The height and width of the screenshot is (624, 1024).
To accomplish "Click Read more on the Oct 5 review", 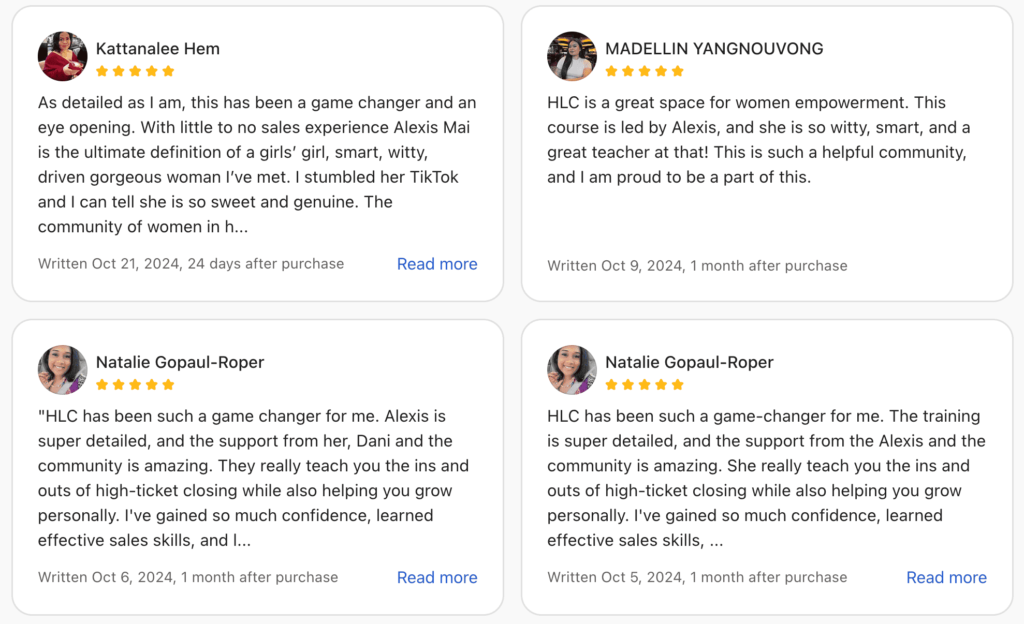I will 946,577.
